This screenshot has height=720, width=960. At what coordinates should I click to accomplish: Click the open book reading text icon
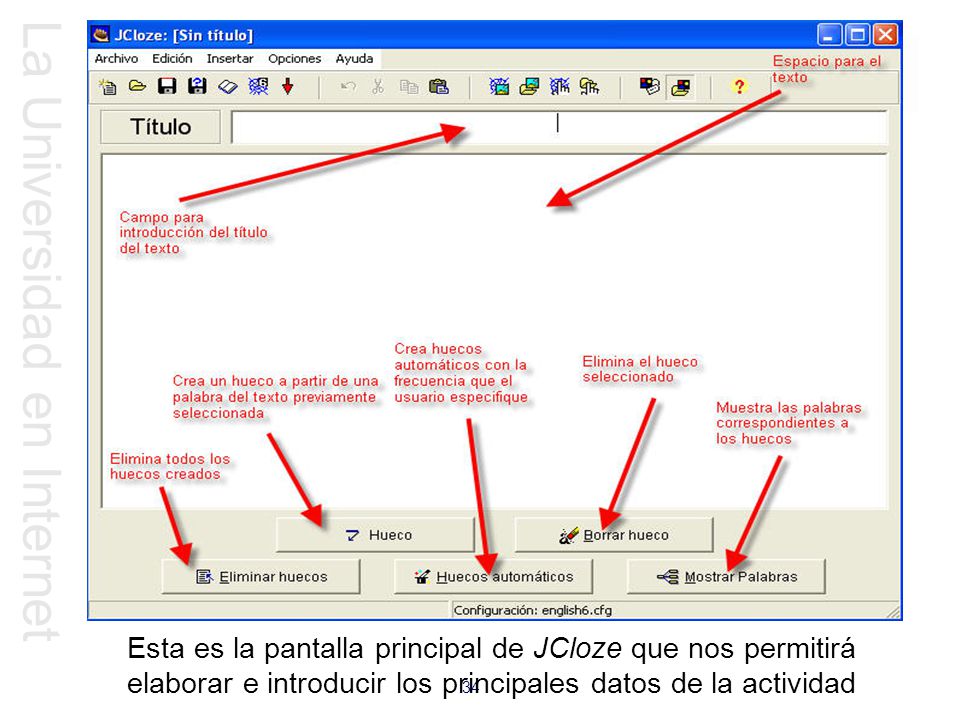pyautogui.click(x=228, y=86)
